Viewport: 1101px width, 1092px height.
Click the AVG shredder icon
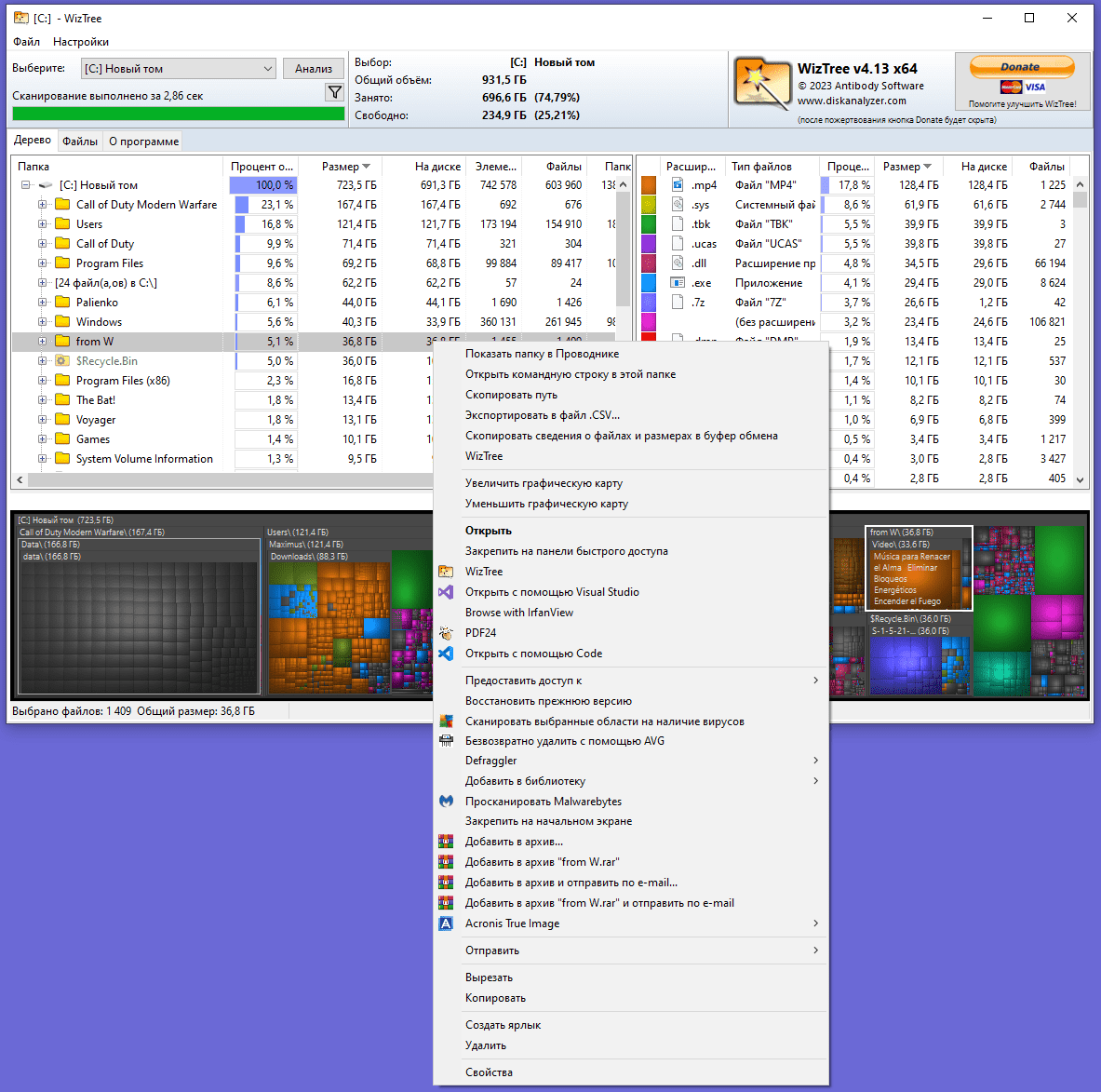click(x=446, y=741)
